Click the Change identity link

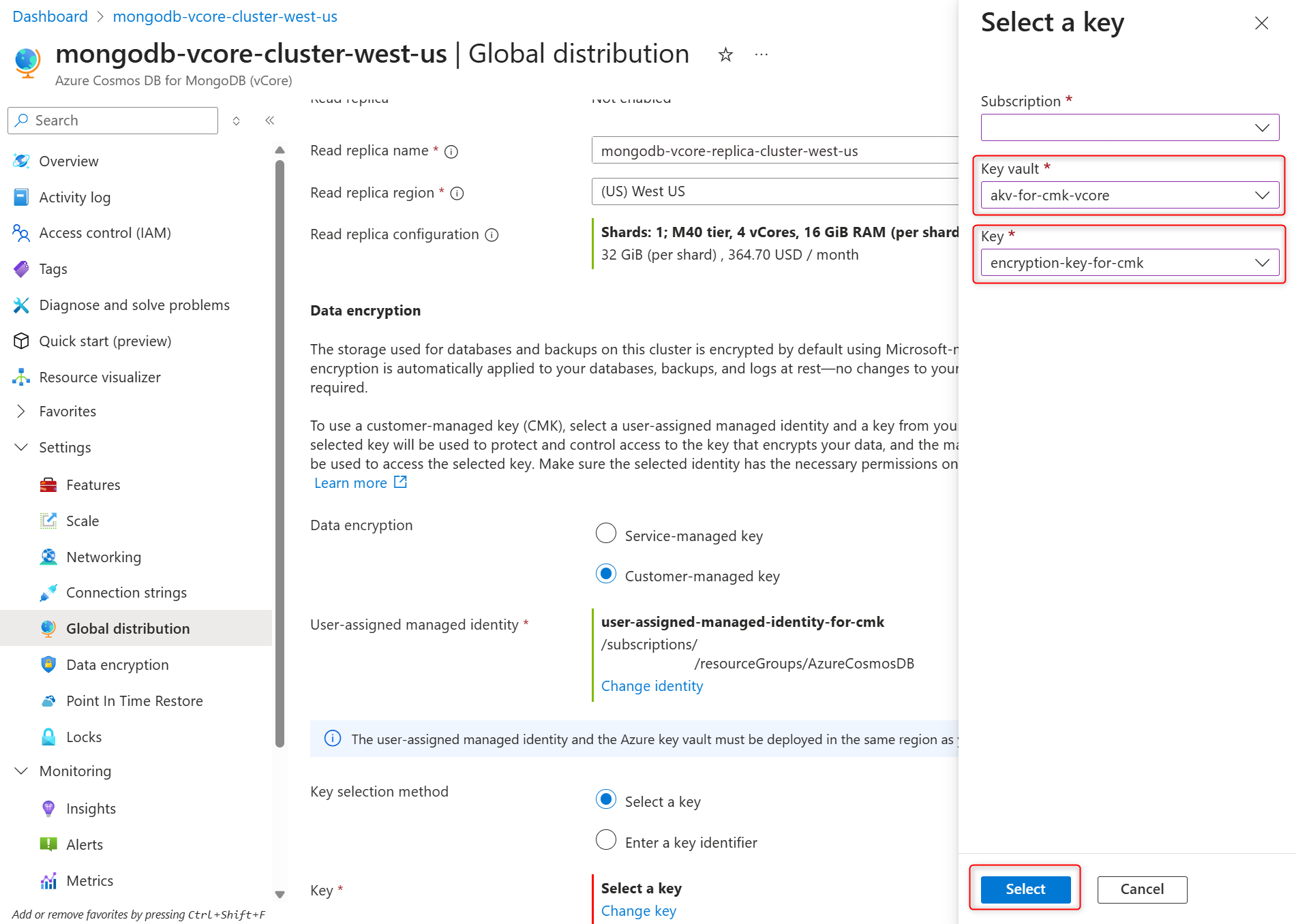pyautogui.click(x=652, y=686)
